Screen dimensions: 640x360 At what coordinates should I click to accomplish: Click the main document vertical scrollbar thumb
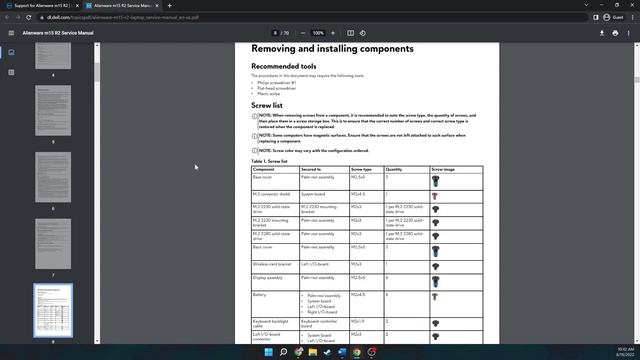(x=637, y=80)
